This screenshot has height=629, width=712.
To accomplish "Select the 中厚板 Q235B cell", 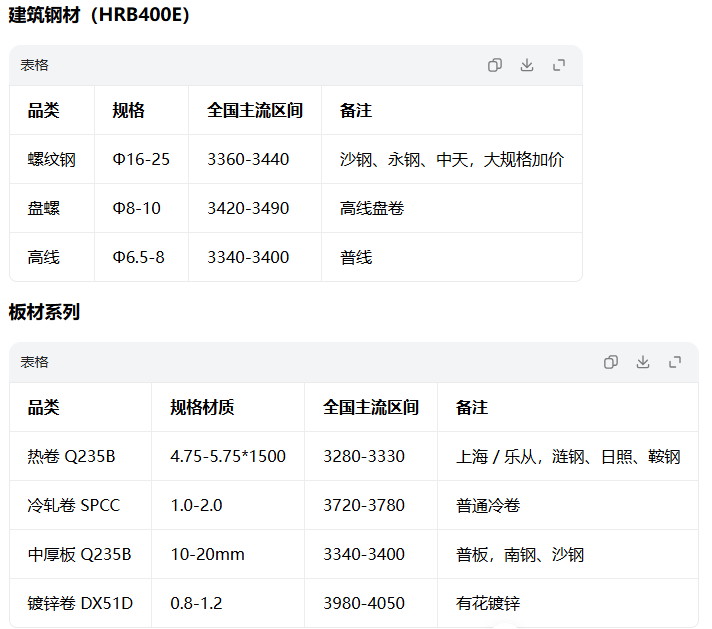I will [80, 555].
